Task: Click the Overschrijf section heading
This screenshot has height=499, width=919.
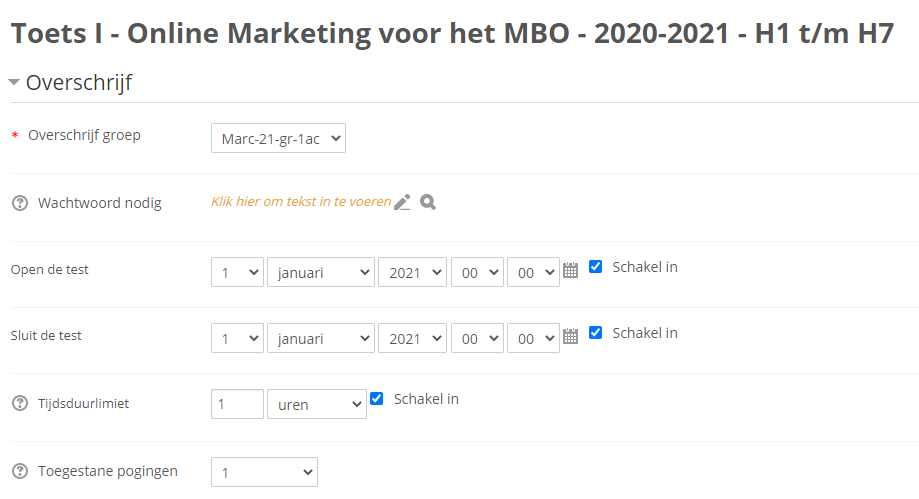Action: [79, 83]
